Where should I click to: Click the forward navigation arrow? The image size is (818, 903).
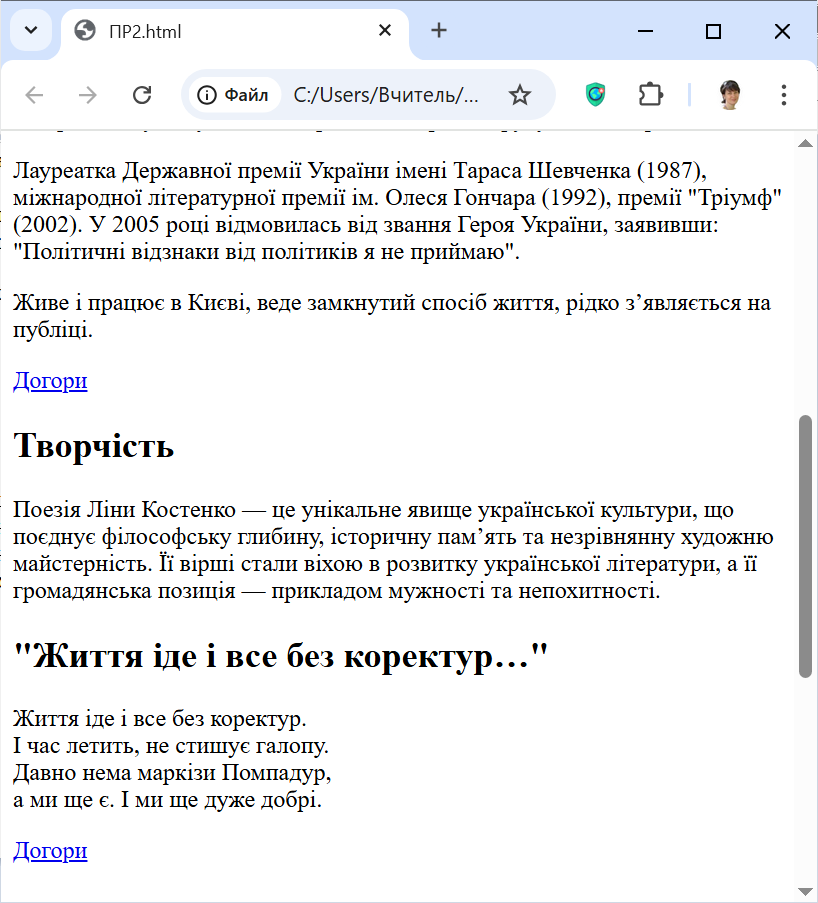point(88,95)
